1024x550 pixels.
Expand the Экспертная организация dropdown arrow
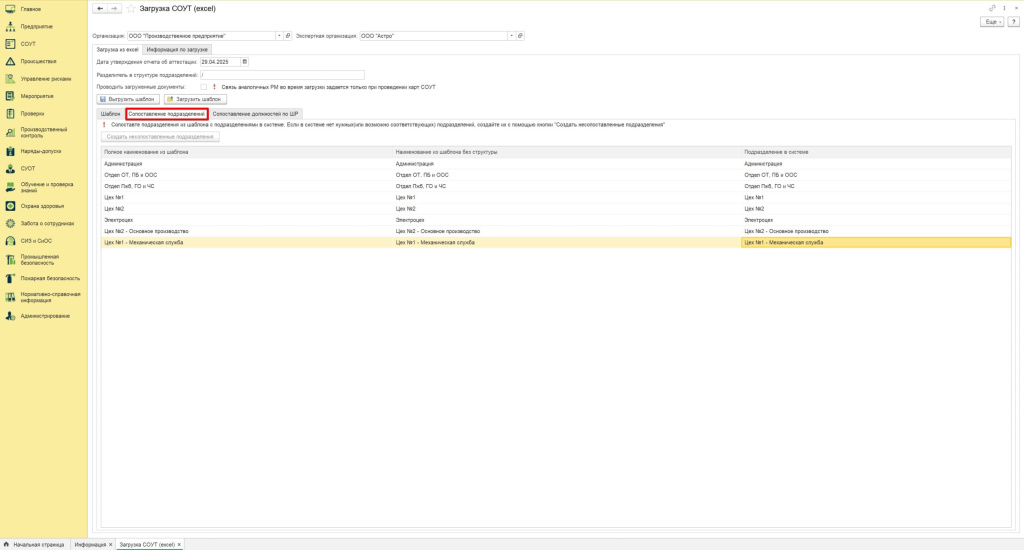(x=511, y=36)
